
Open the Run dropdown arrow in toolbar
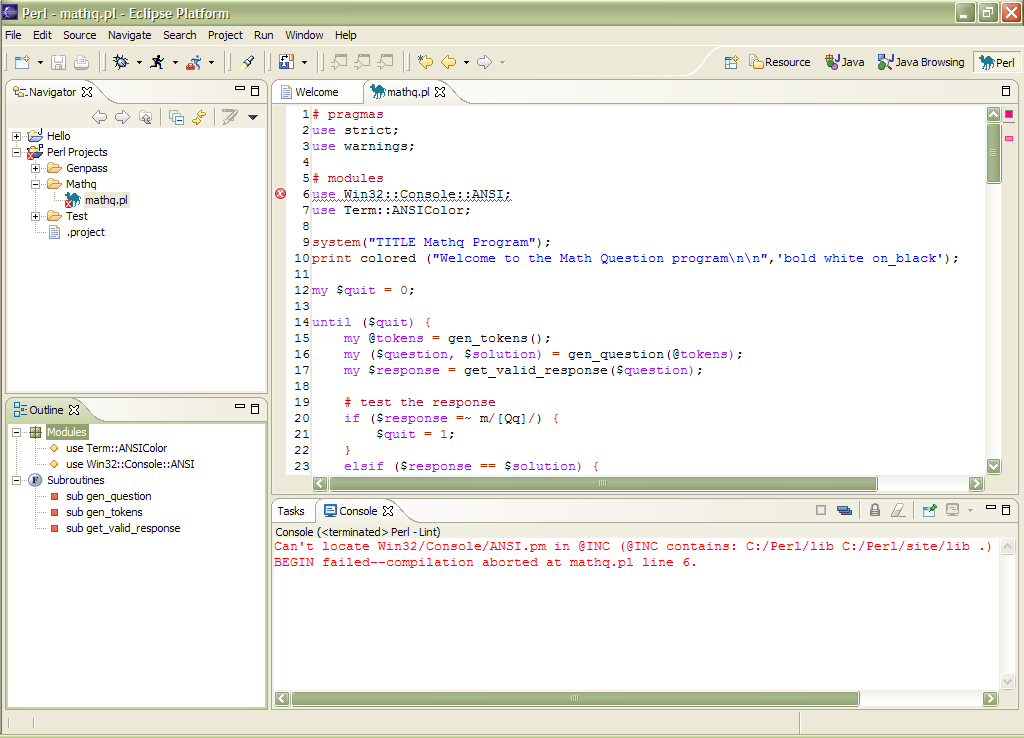pyautogui.click(x=175, y=62)
